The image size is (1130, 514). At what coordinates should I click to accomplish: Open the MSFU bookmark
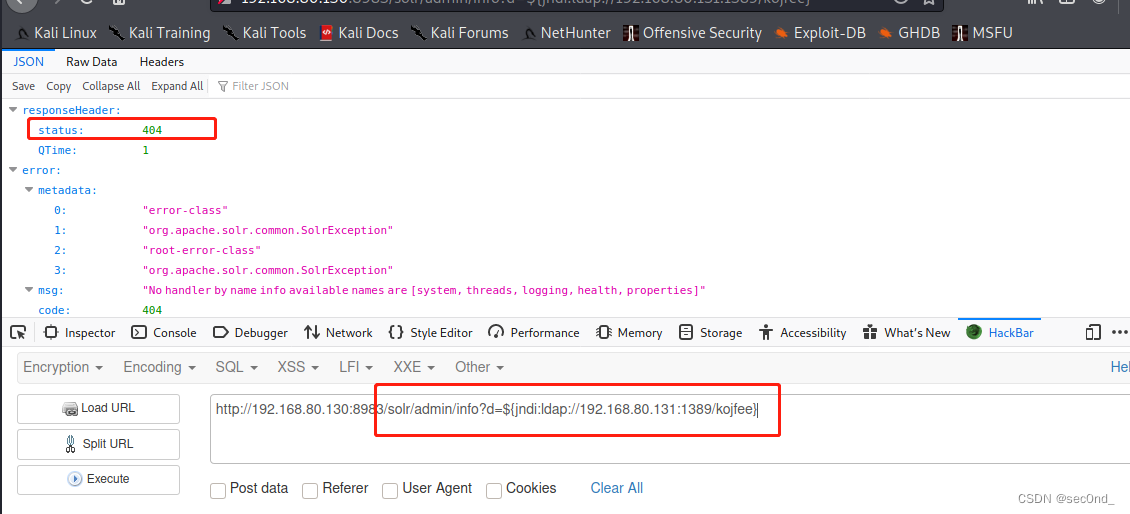pos(982,32)
